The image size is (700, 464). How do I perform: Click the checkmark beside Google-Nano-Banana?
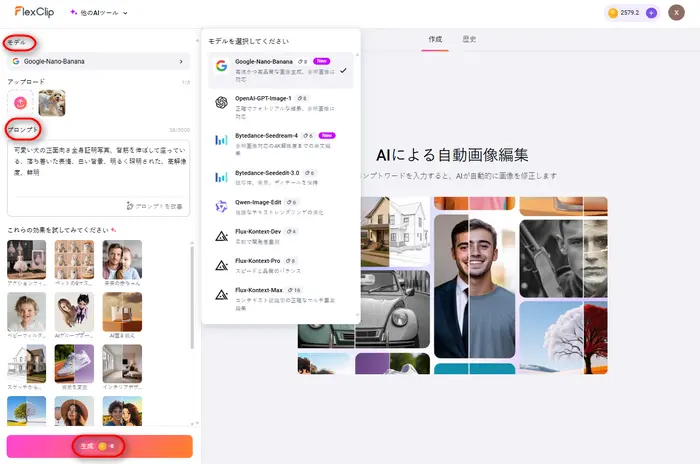click(x=343, y=71)
